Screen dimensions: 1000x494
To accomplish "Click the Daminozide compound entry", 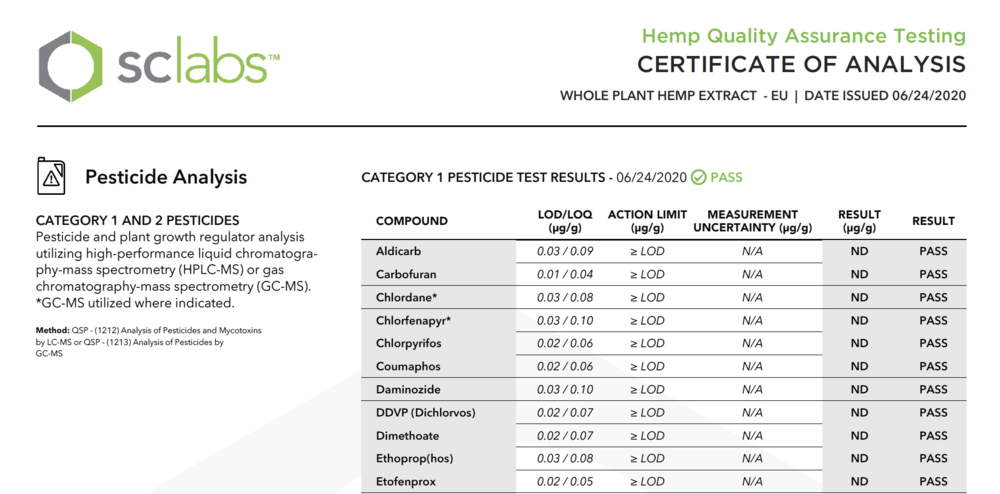I will [x=408, y=389].
